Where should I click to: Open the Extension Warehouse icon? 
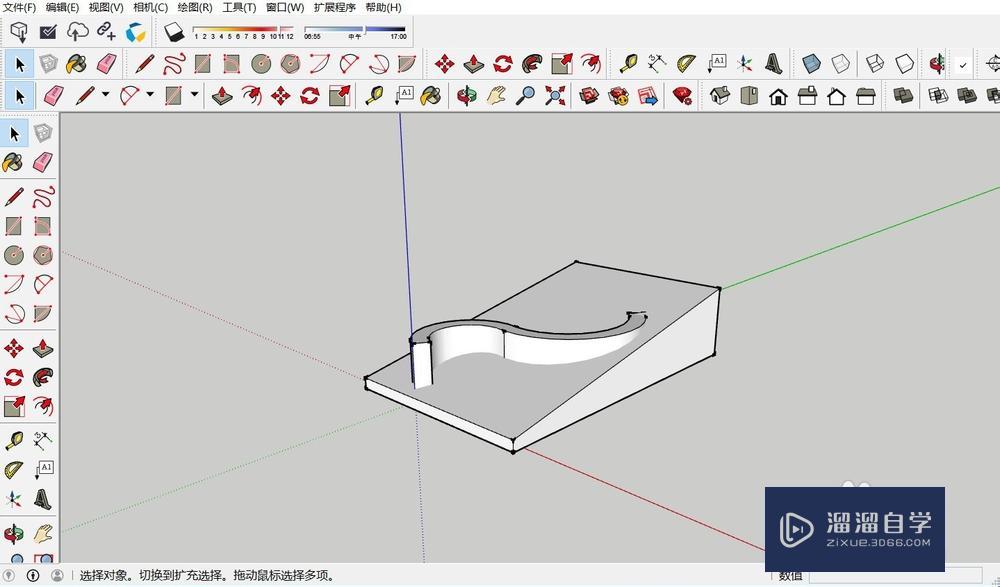pyautogui.click(x=618, y=96)
